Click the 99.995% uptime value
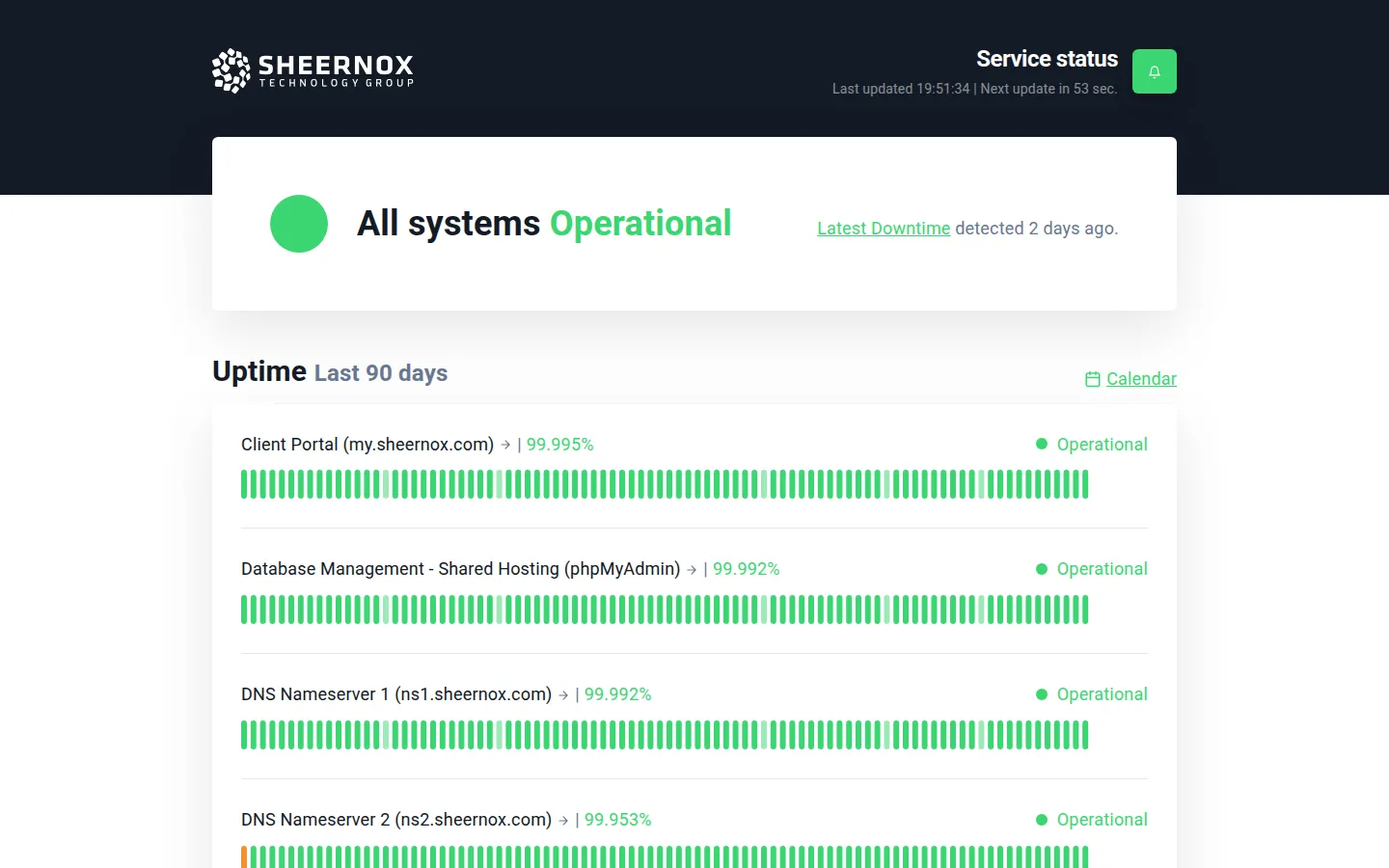Screen dimensions: 1389x868 559,445
